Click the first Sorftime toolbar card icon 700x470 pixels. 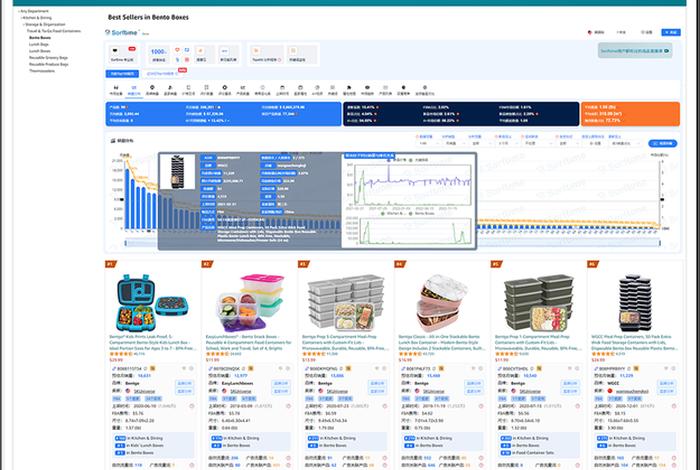click(116, 52)
